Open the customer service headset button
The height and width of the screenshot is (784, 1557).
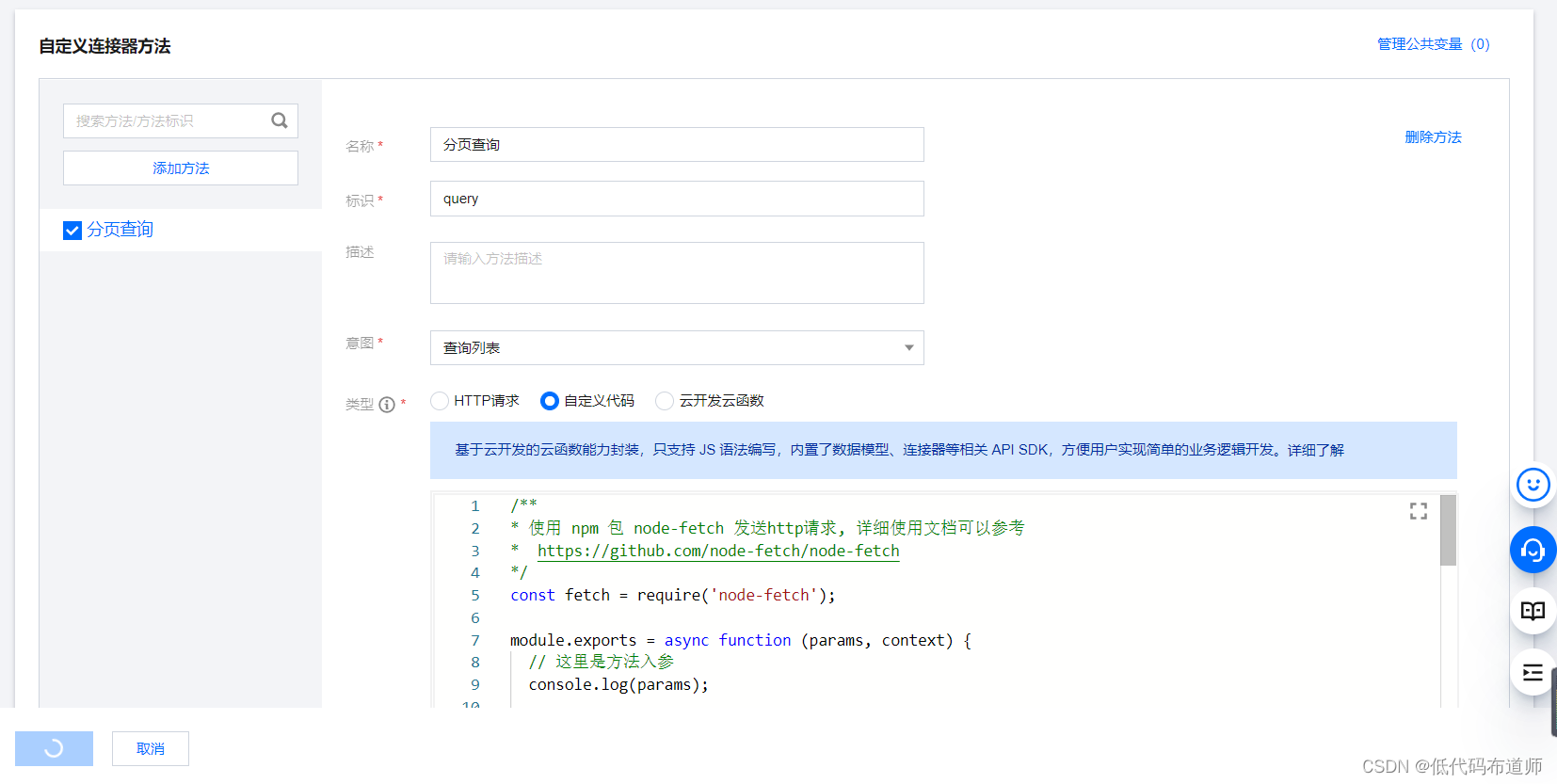tap(1533, 550)
